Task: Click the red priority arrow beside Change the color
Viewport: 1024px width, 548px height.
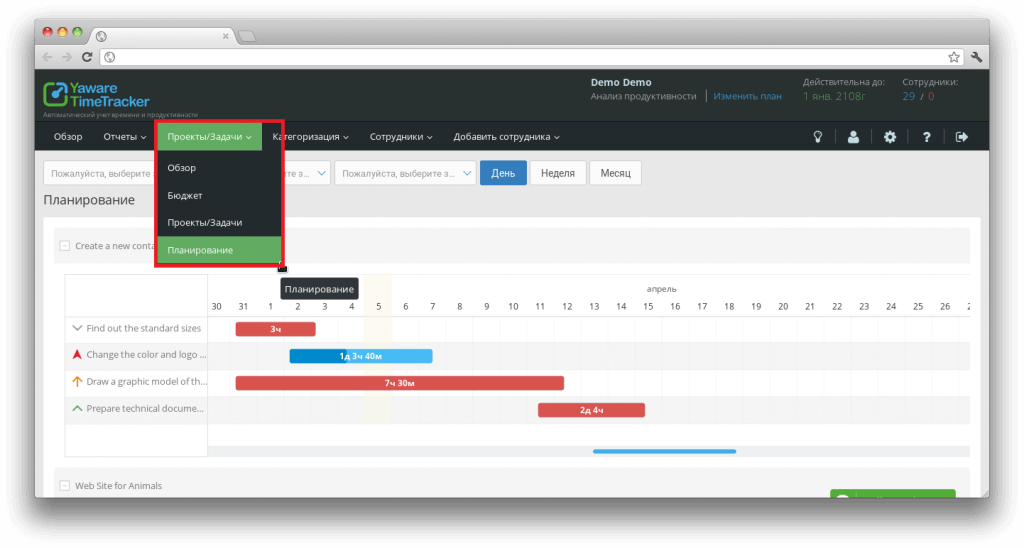Action: (77, 355)
